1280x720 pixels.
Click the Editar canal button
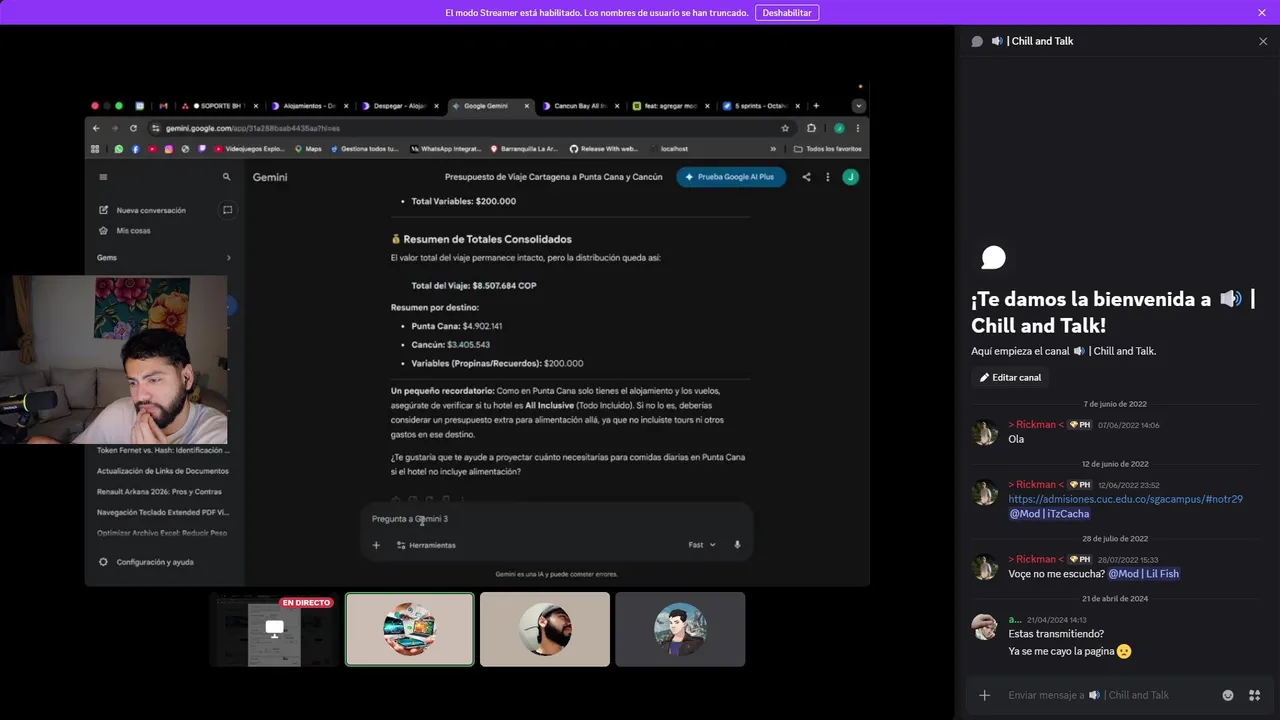coord(1011,377)
